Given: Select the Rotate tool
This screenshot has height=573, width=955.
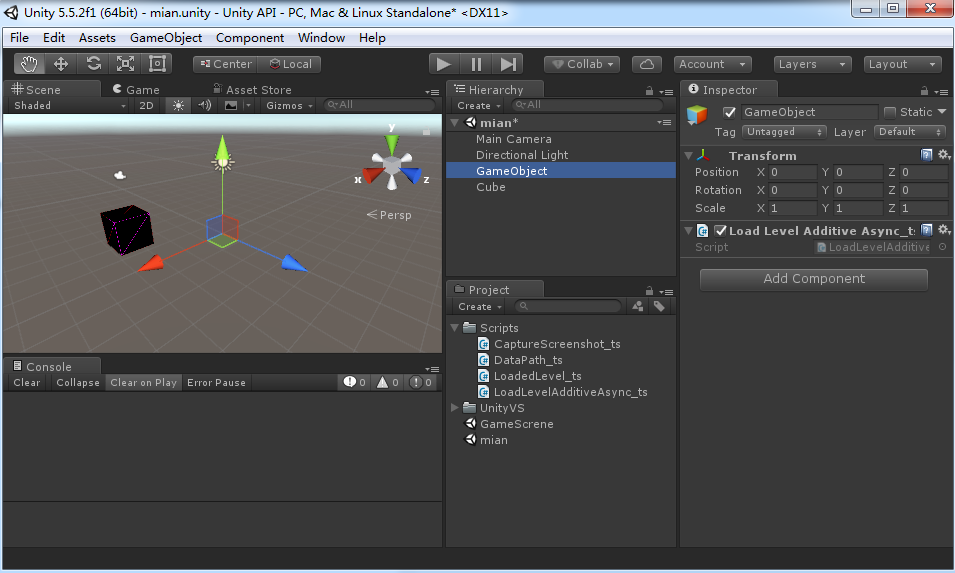Looking at the screenshot, I should click(x=93, y=64).
